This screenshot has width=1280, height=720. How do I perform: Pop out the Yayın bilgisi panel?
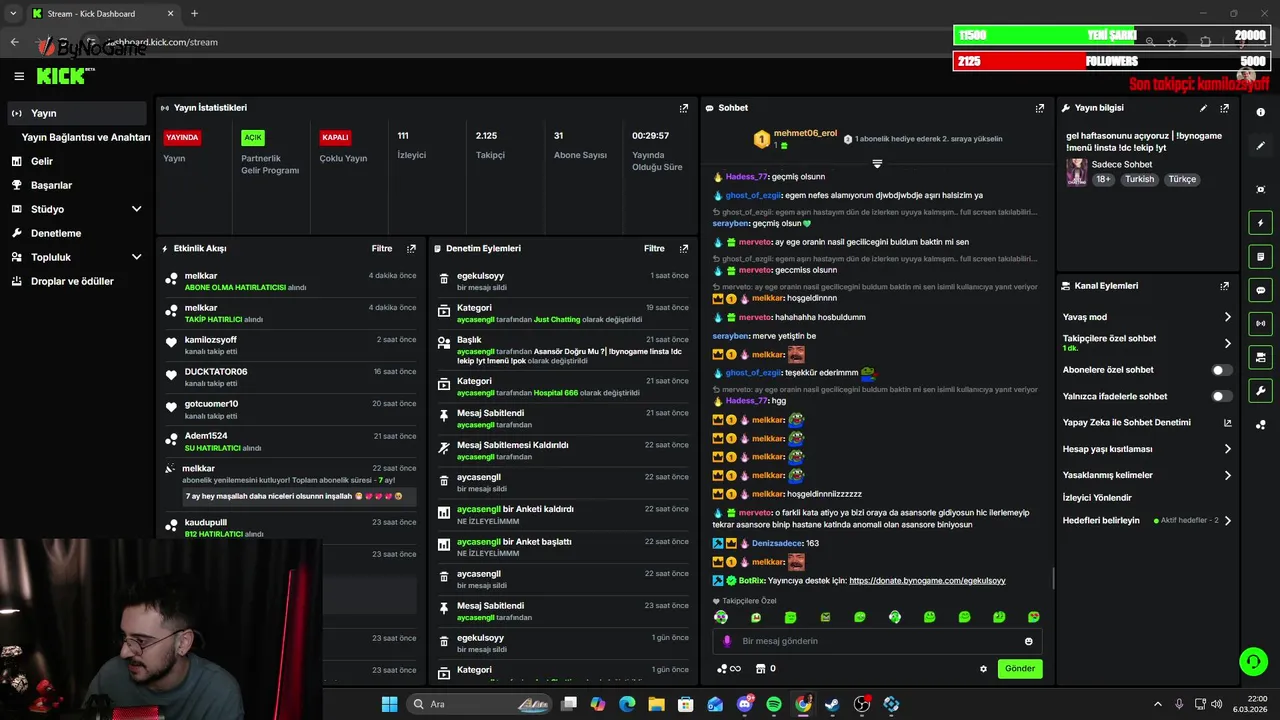[x=1224, y=108]
